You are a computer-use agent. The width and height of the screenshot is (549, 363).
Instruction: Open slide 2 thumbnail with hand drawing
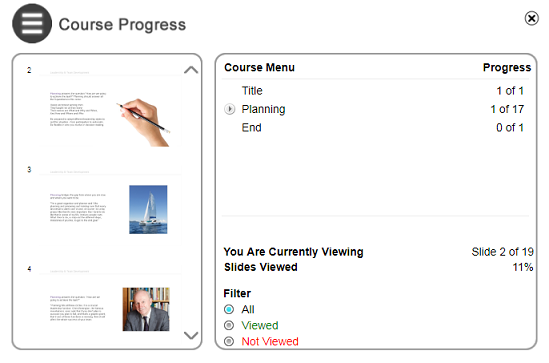(x=110, y=111)
